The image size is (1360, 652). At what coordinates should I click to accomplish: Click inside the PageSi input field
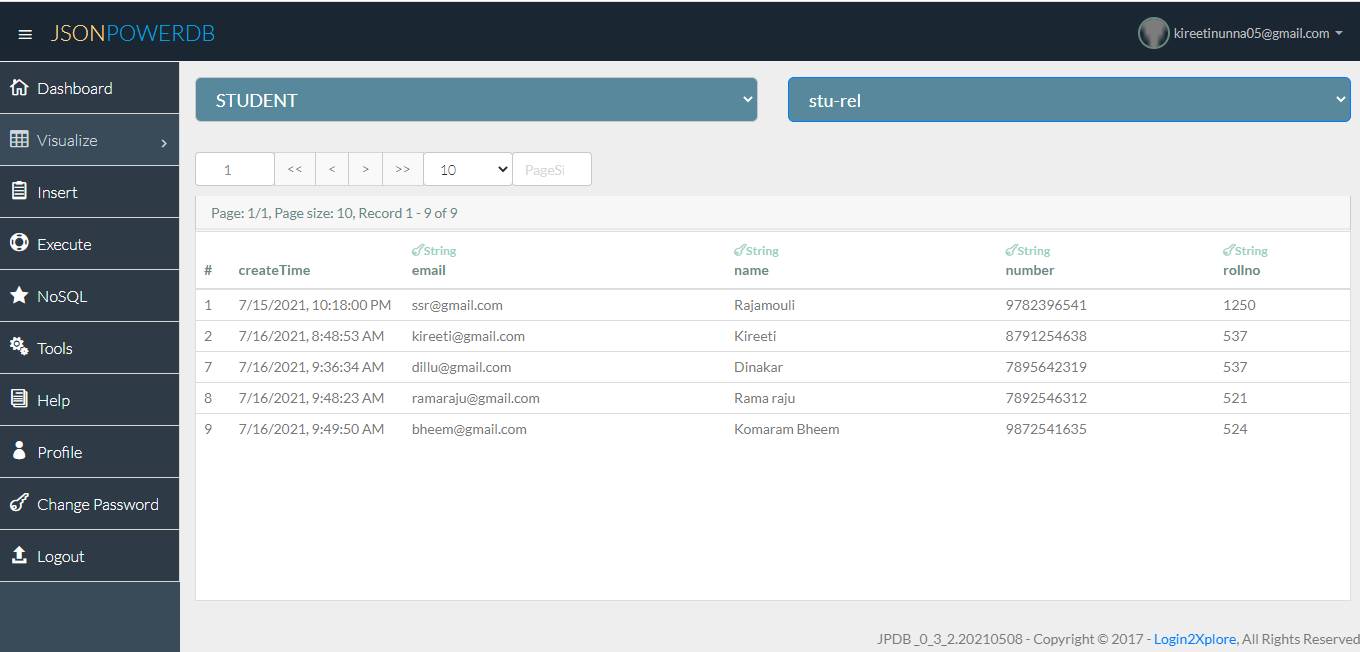point(551,168)
